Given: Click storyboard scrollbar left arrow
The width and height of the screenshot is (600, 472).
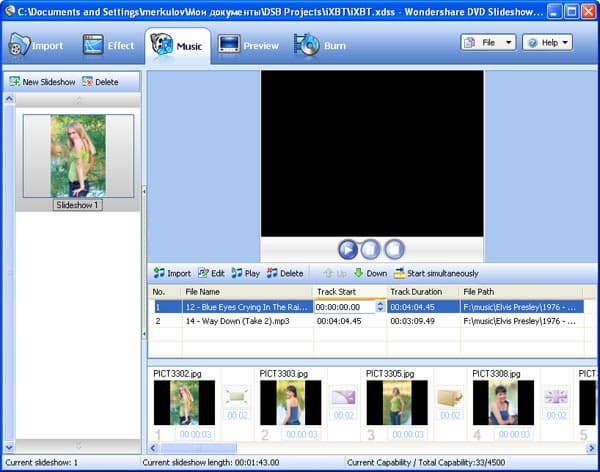Looking at the screenshot, I should point(153,448).
